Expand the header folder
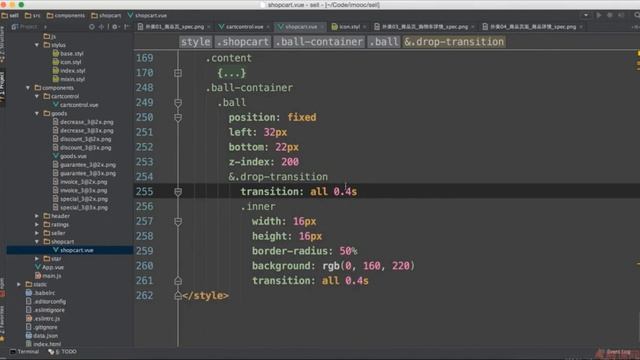The width and height of the screenshot is (640, 360). tap(37, 216)
